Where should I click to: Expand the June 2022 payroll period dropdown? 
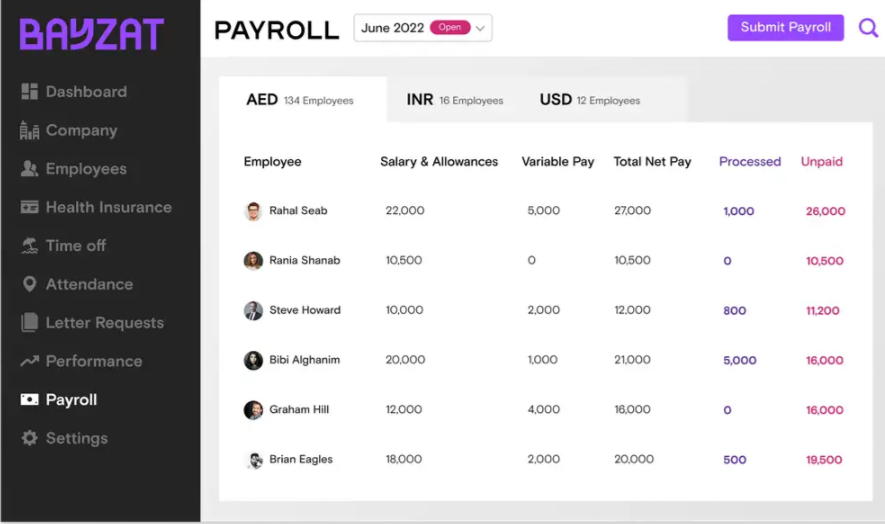[423, 28]
